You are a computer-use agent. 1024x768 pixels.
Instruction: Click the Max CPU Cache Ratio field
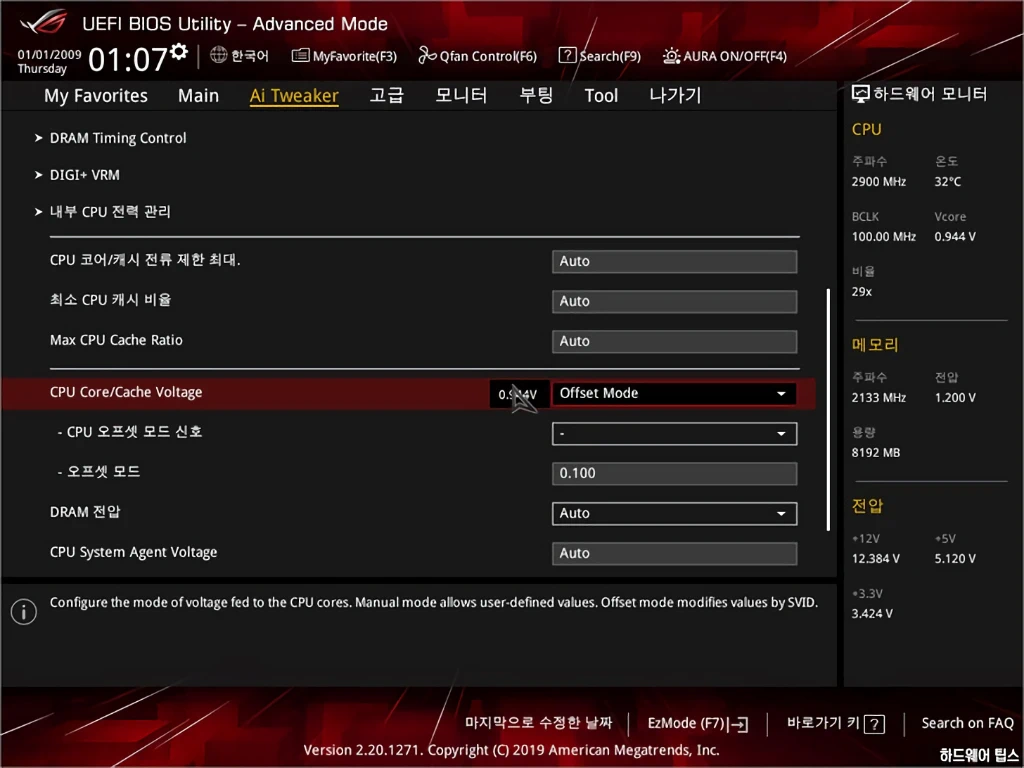(x=674, y=341)
